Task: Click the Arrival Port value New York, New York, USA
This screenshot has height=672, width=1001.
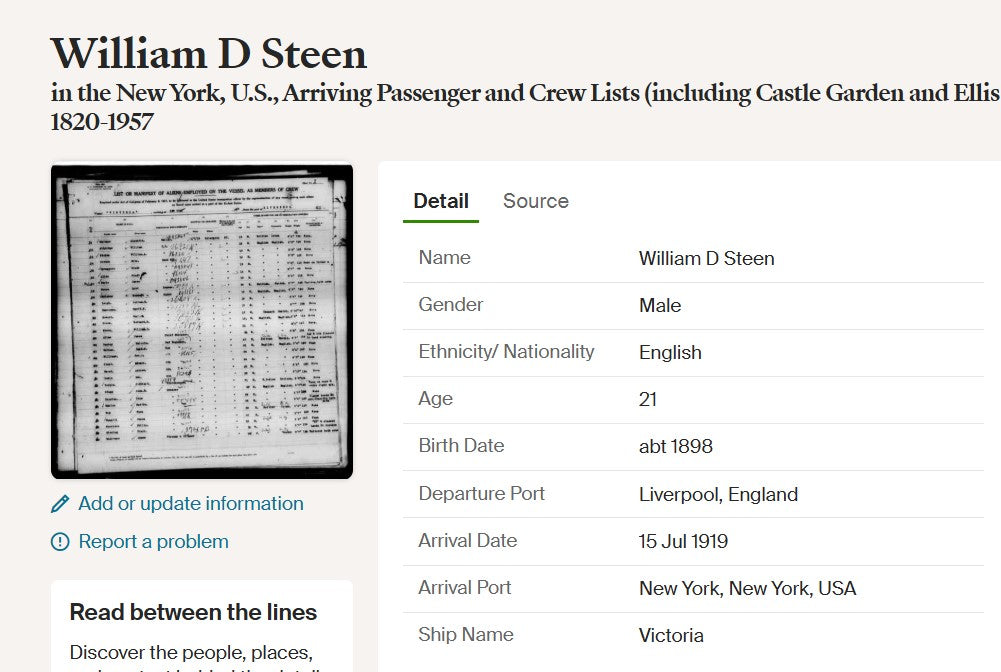Action: (747, 589)
